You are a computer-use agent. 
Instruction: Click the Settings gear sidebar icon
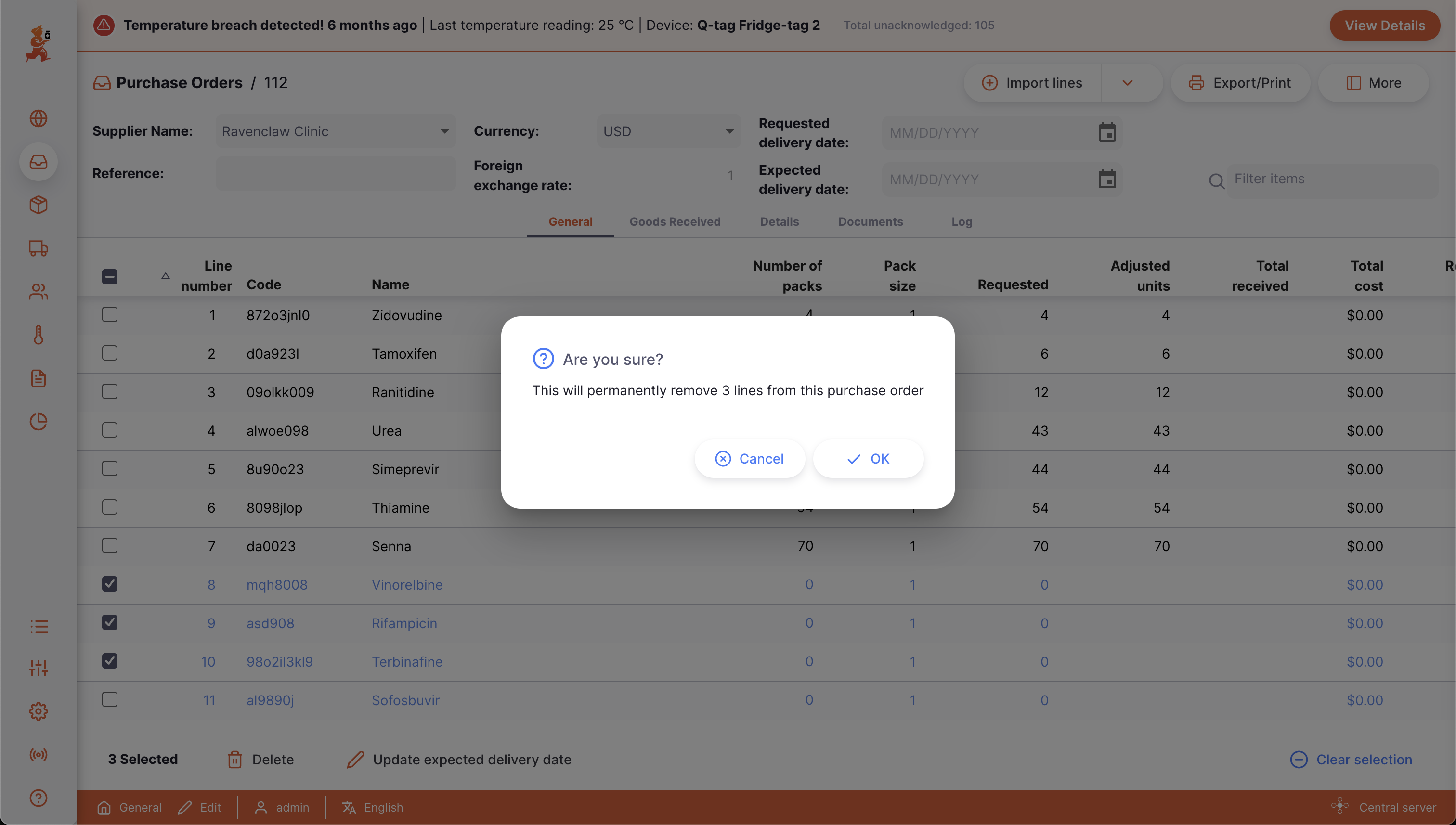[38, 712]
